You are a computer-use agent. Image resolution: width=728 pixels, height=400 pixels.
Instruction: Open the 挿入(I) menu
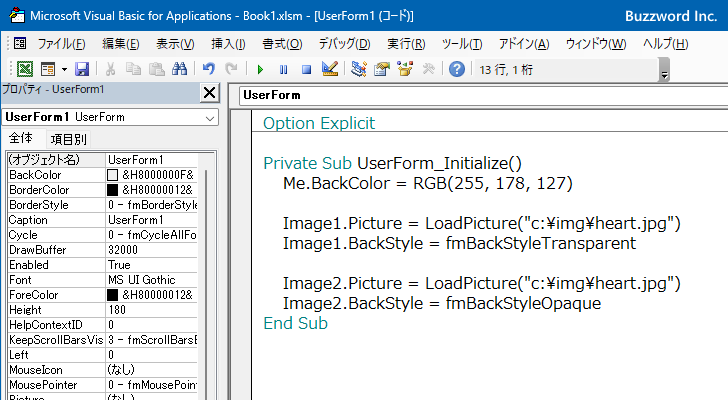coord(228,44)
